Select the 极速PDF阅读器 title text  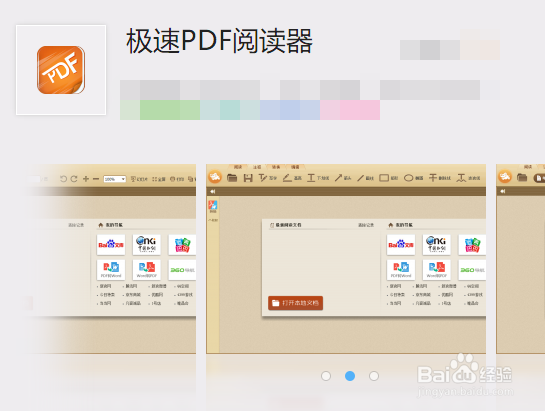tap(219, 41)
